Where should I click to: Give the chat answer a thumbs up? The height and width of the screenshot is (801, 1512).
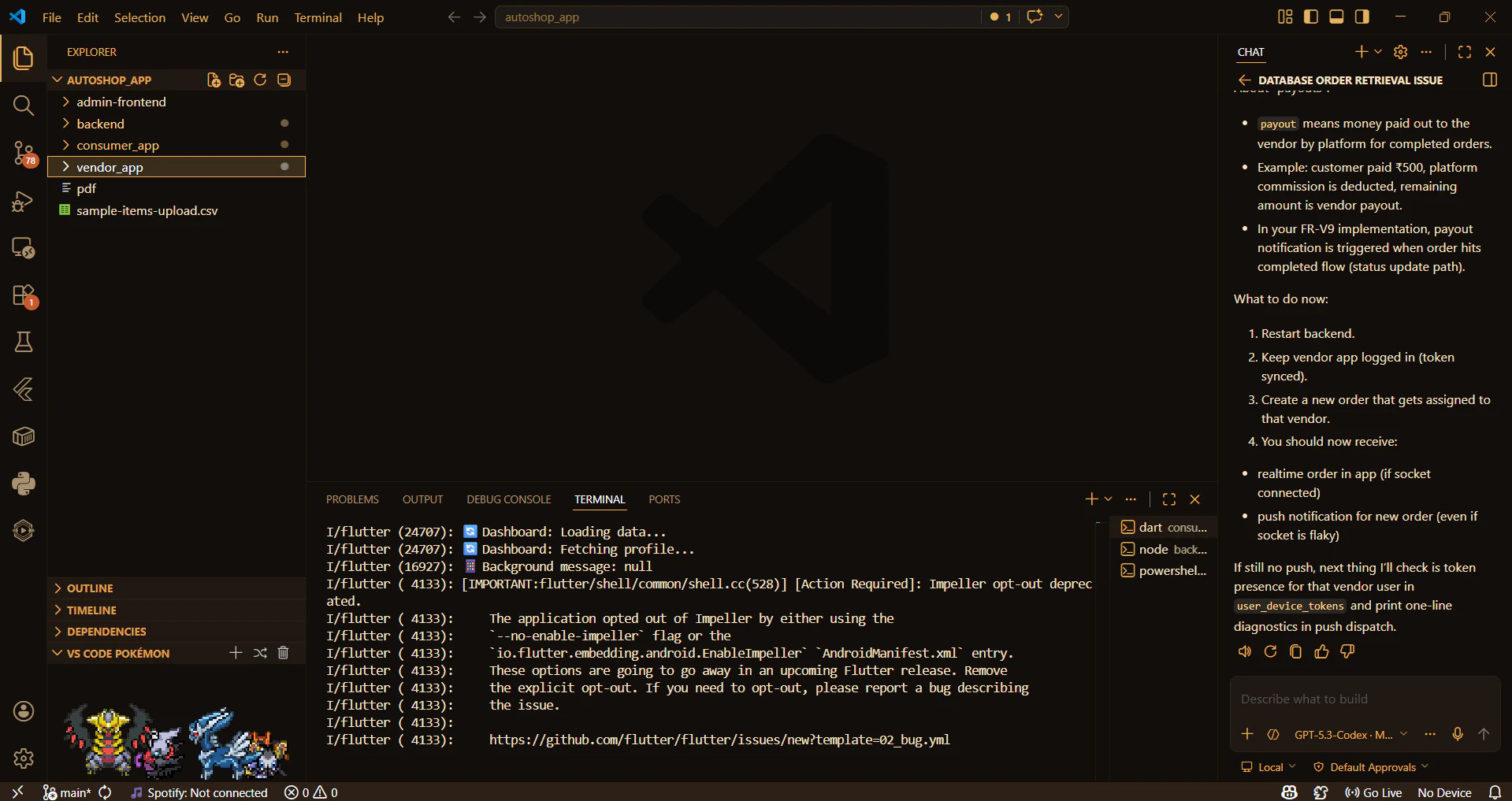click(x=1321, y=651)
